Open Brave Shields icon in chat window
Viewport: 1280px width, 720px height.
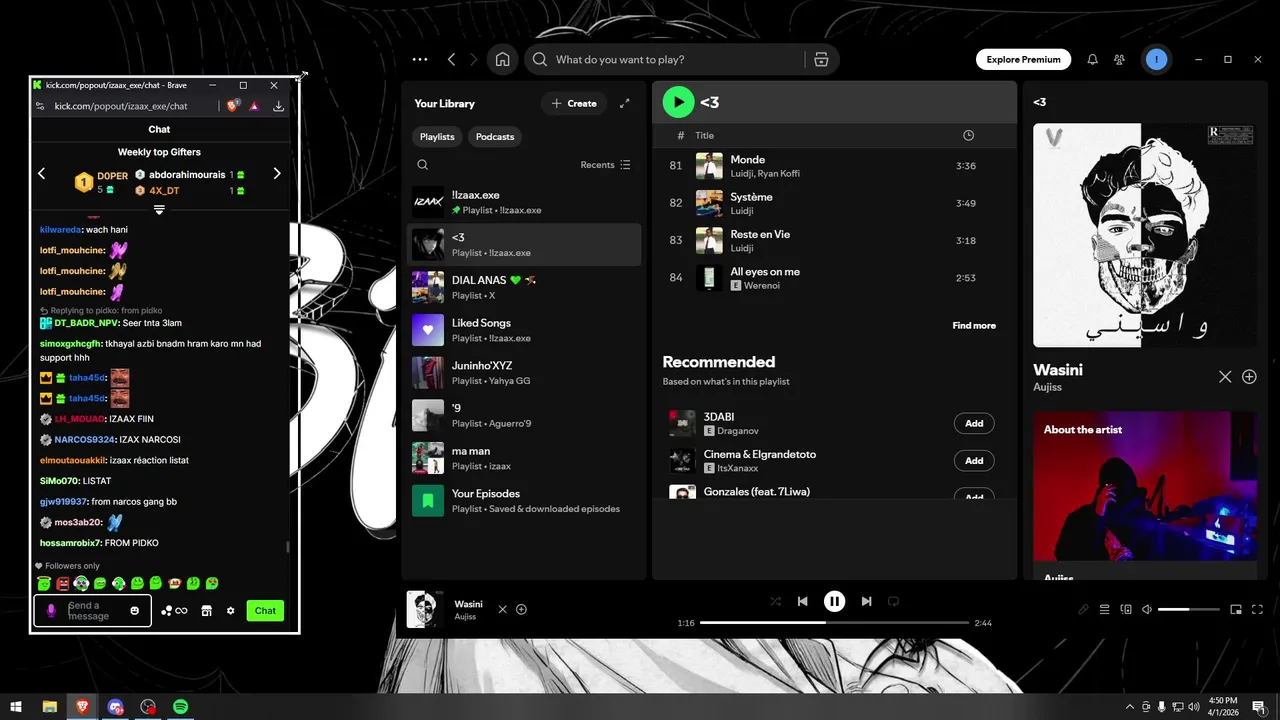click(233, 105)
